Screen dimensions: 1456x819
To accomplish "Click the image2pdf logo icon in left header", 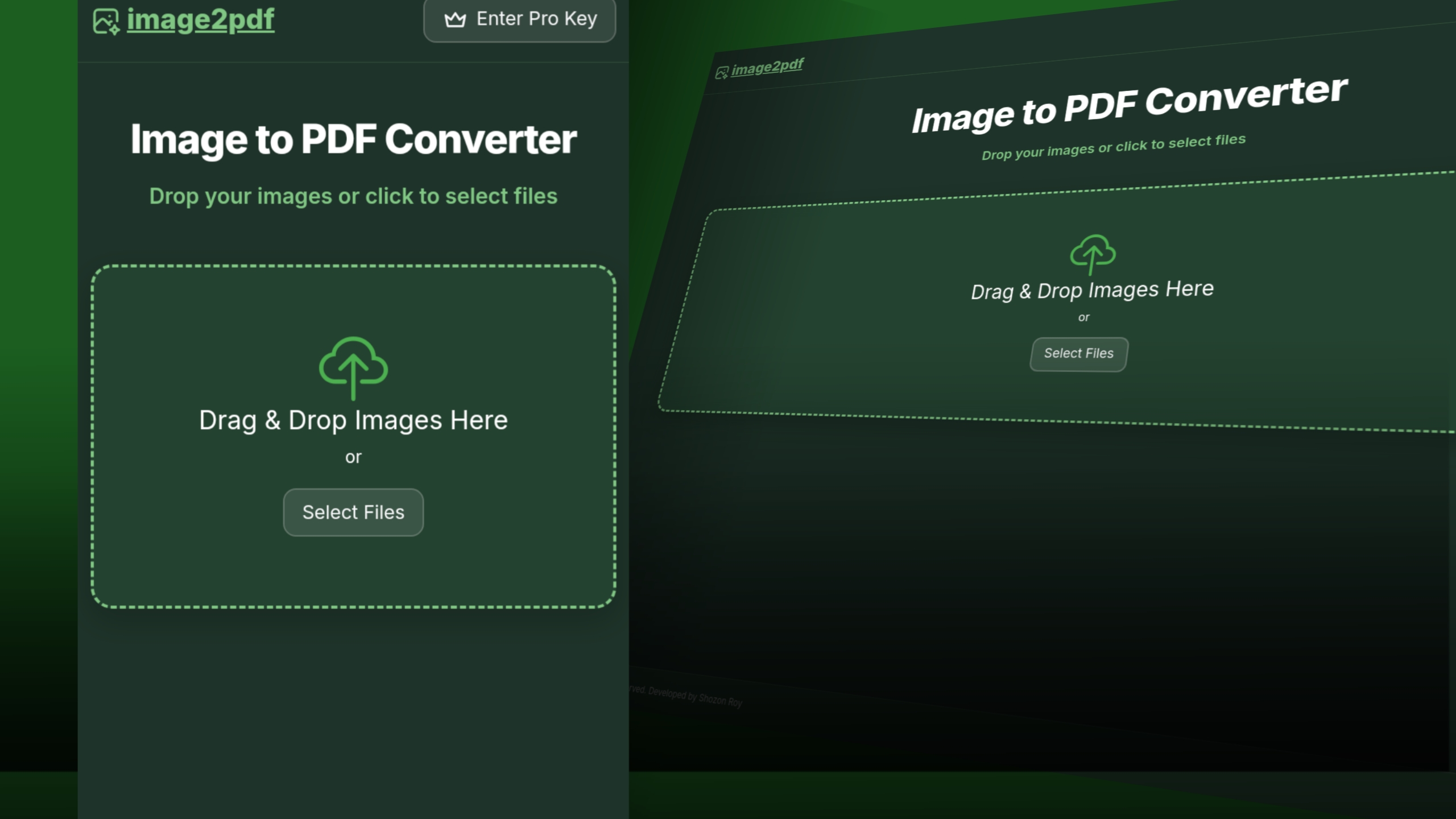I will (106, 22).
